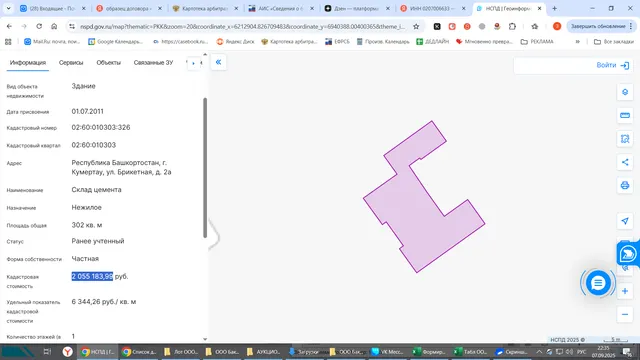Image resolution: width=640 pixels, height=360 pixels.
Task: Open the Mail.Ru почта bookmark
Action: [52, 42]
